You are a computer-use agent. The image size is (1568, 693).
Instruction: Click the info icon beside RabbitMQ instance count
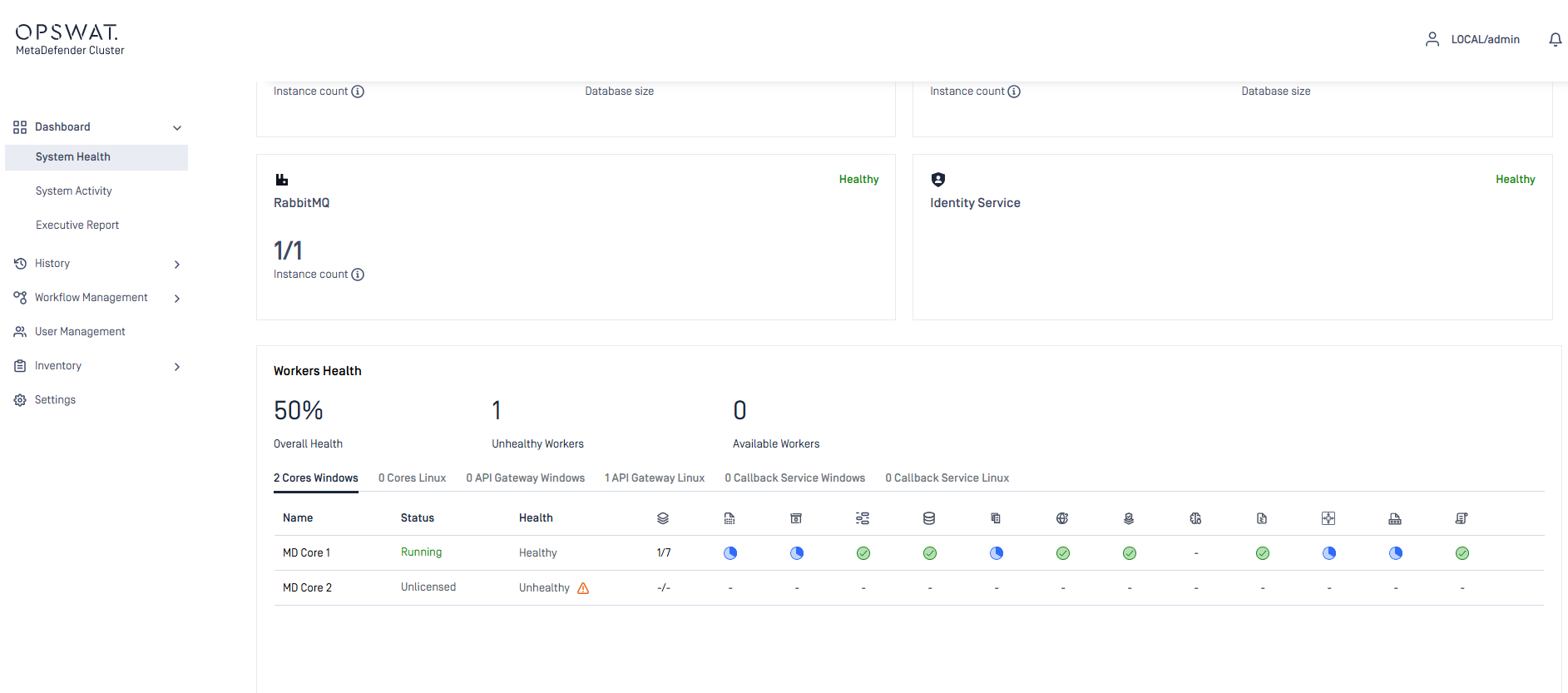coord(358,275)
